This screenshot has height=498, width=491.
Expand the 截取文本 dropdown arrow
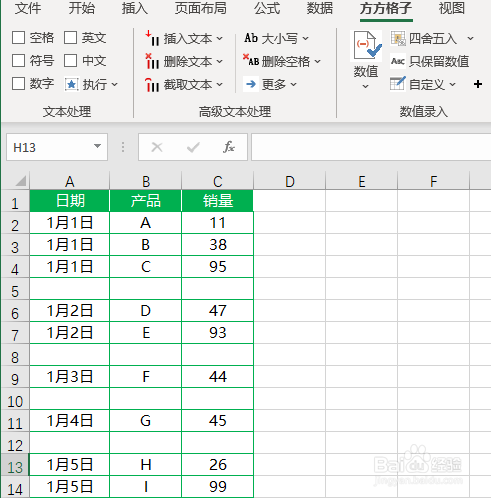[219, 85]
